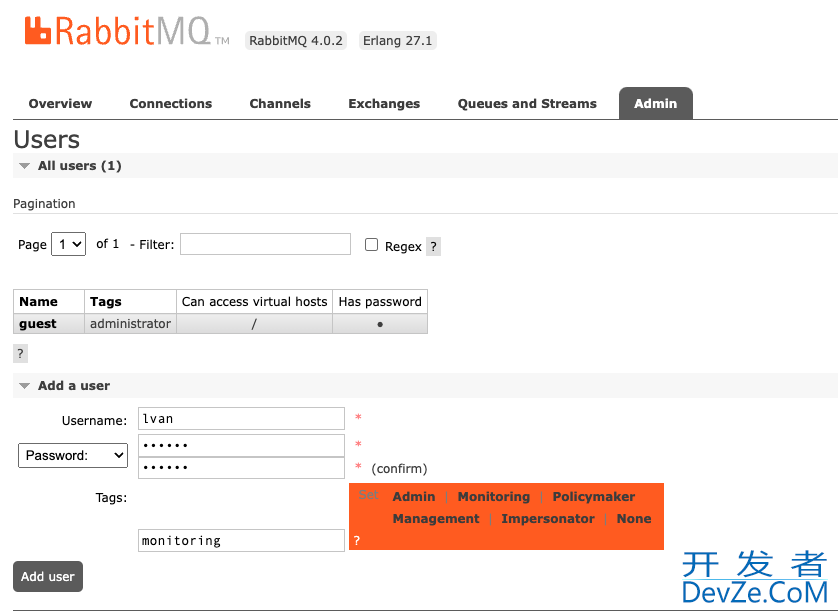The image size is (838, 614).
Task: Open the help icon below users table
Action: 20,353
